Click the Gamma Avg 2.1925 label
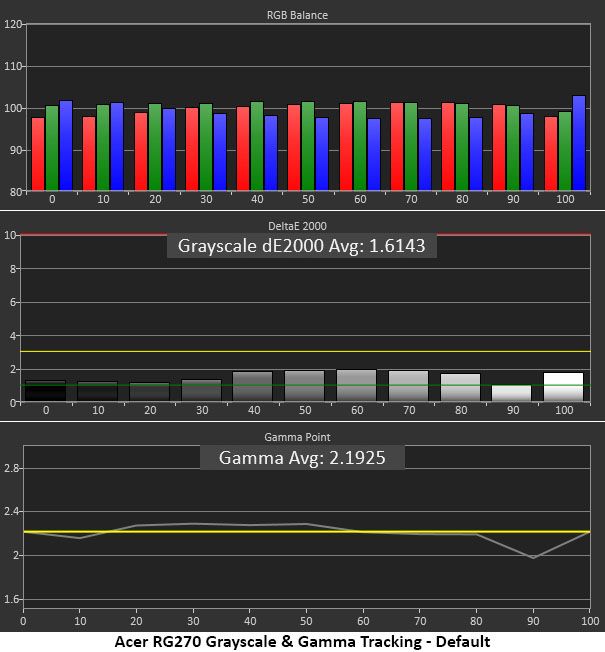Viewport: 605px width, 652px height. click(302, 457)
